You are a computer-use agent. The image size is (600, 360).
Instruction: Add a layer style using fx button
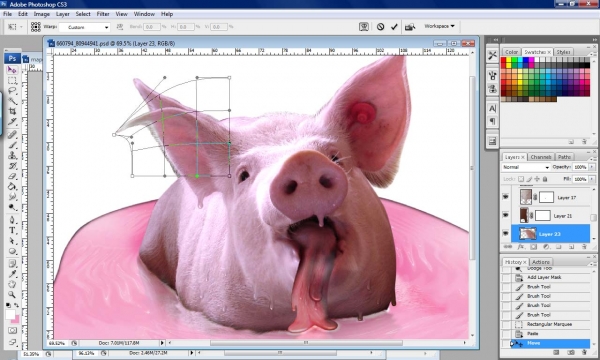(x=521, y=247)
